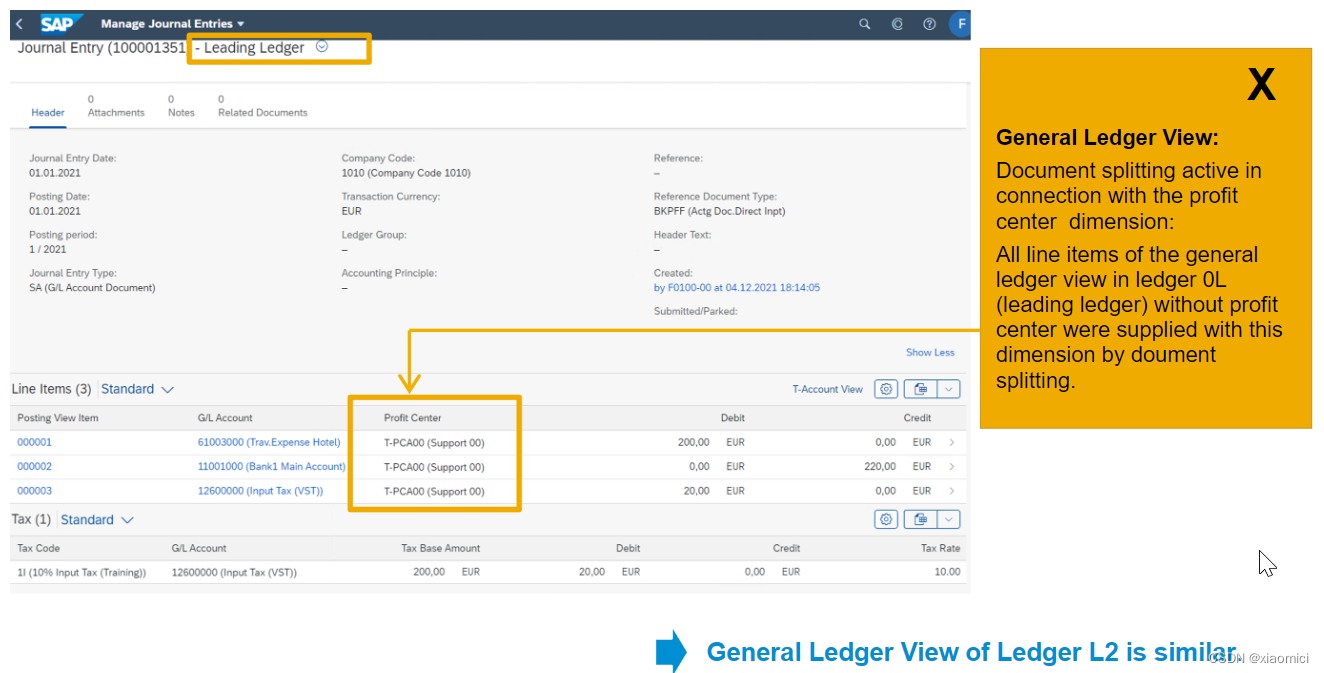Image resolution: width=1324 pixels, height=673 pixels.
Task: Switch to the Related Documents tab
Action: click(x=263, y=106)
